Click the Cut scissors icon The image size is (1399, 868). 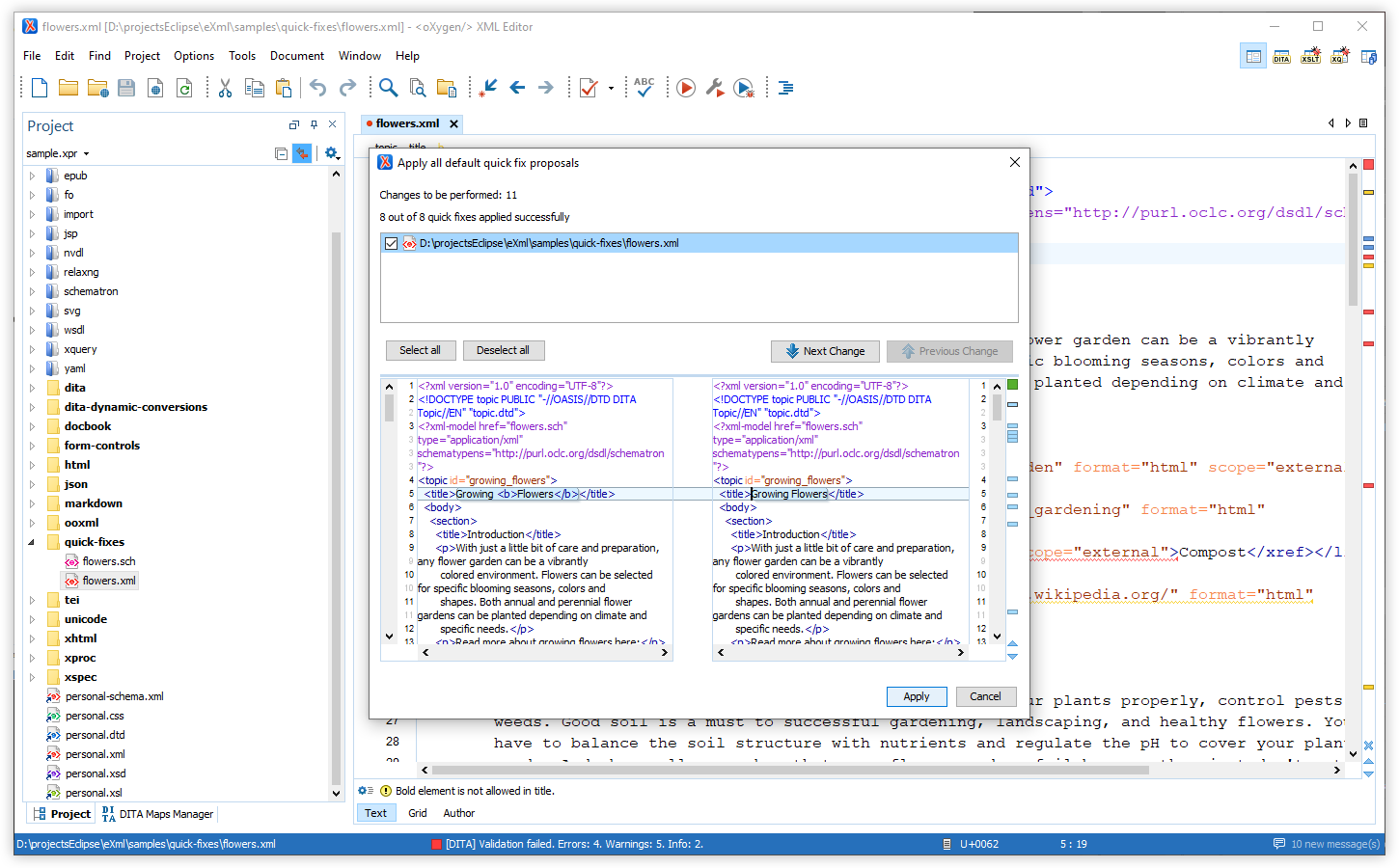[225, 88]
